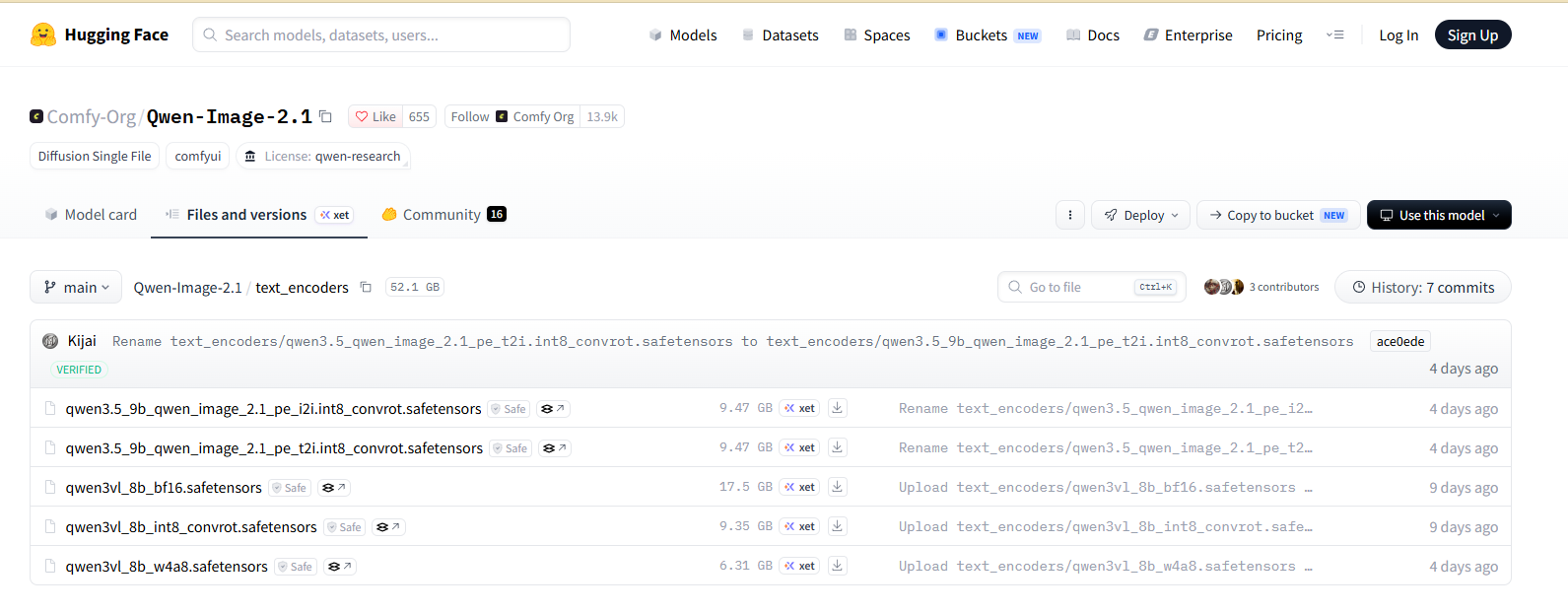Click the License: qwen-research tag
The width and height of the screenshot is (1568, 612).
323,157
